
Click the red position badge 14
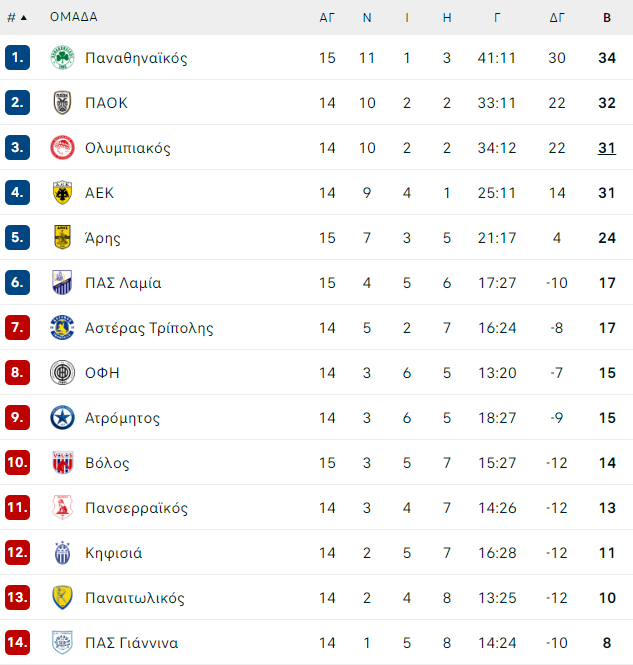[x=17, y=642]
